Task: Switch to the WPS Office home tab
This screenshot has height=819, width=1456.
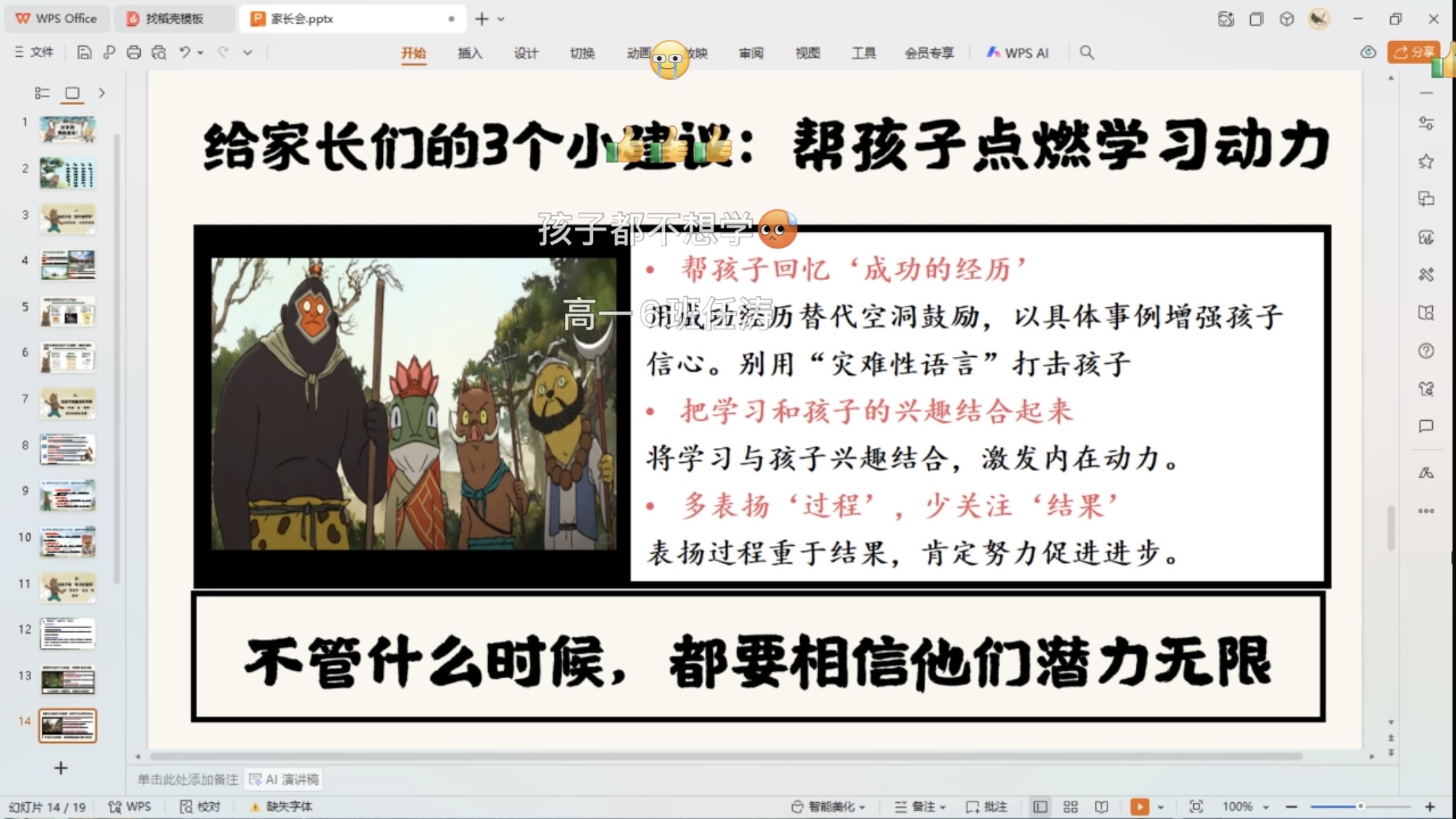Action: (57, 19)
